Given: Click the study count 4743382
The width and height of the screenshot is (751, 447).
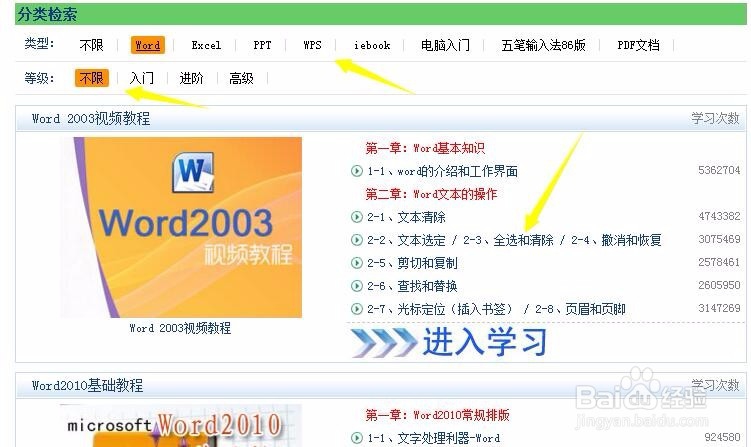Looking at the screenshot, I should click(719, 216).
